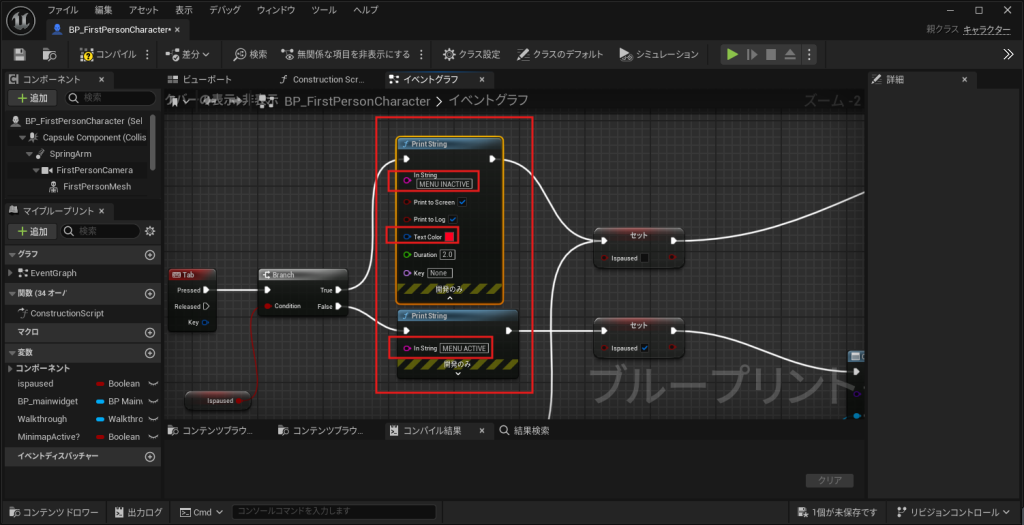Expand the EventGraph tree item
The width and height of the screenshot is (1024, 525).
point(10,273)
